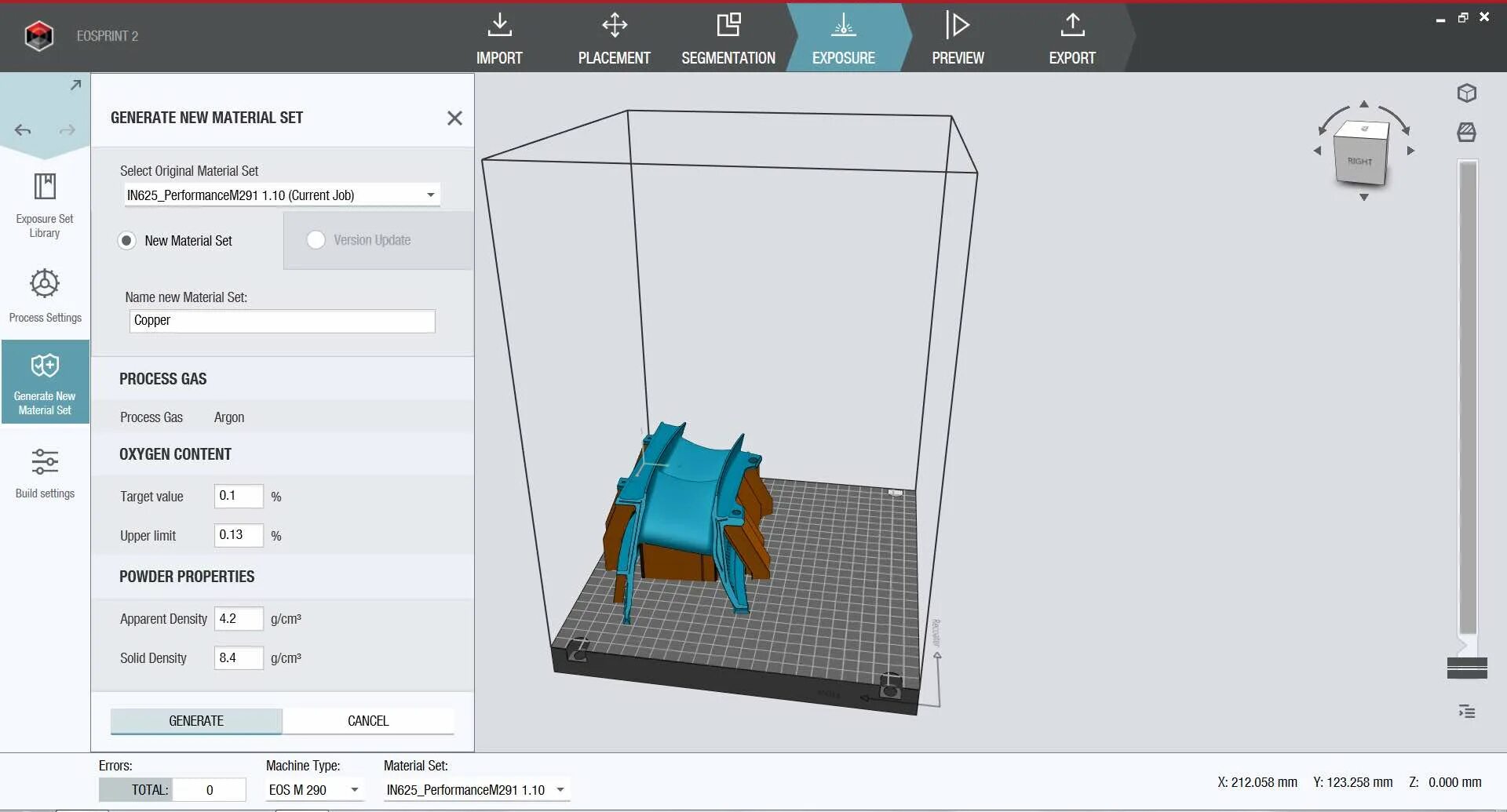Rotate view down with the bottom arrow
The width and height of the screenshot is (1507, 812).
pyautogui.click(x=1364, y=198)
